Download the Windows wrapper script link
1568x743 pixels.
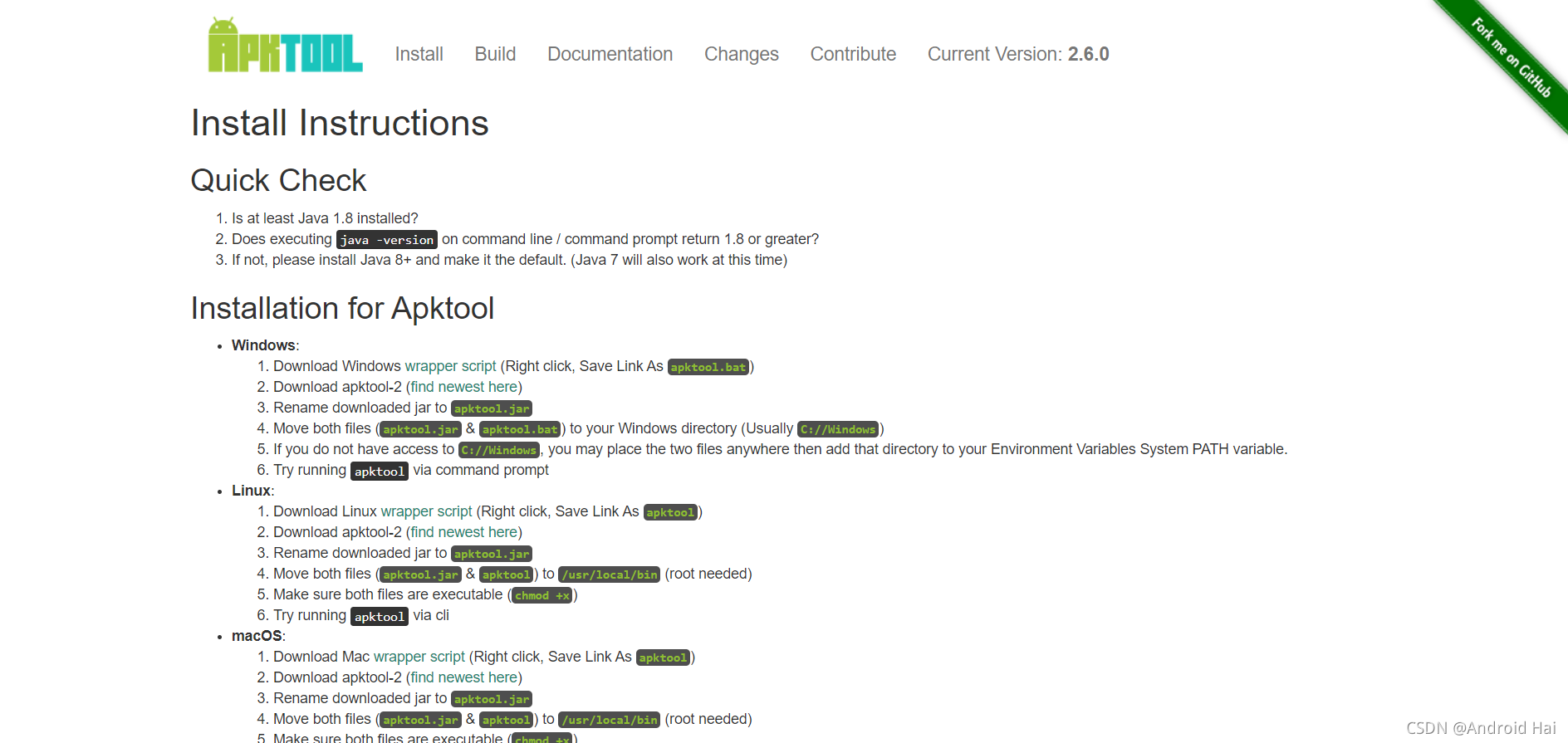point(450,366)
